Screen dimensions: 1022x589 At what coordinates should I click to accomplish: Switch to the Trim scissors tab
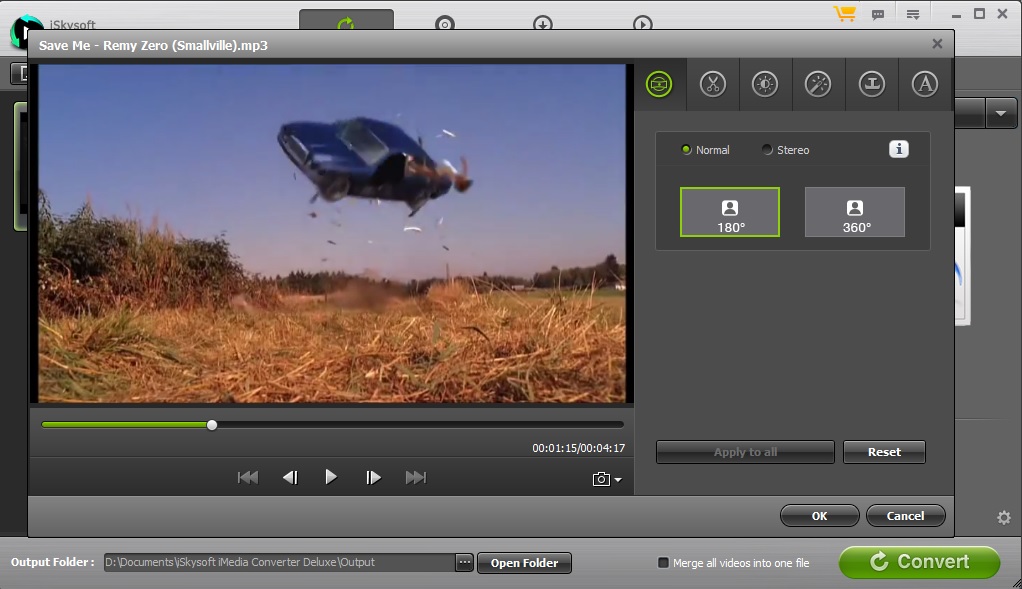pos(712,84)
